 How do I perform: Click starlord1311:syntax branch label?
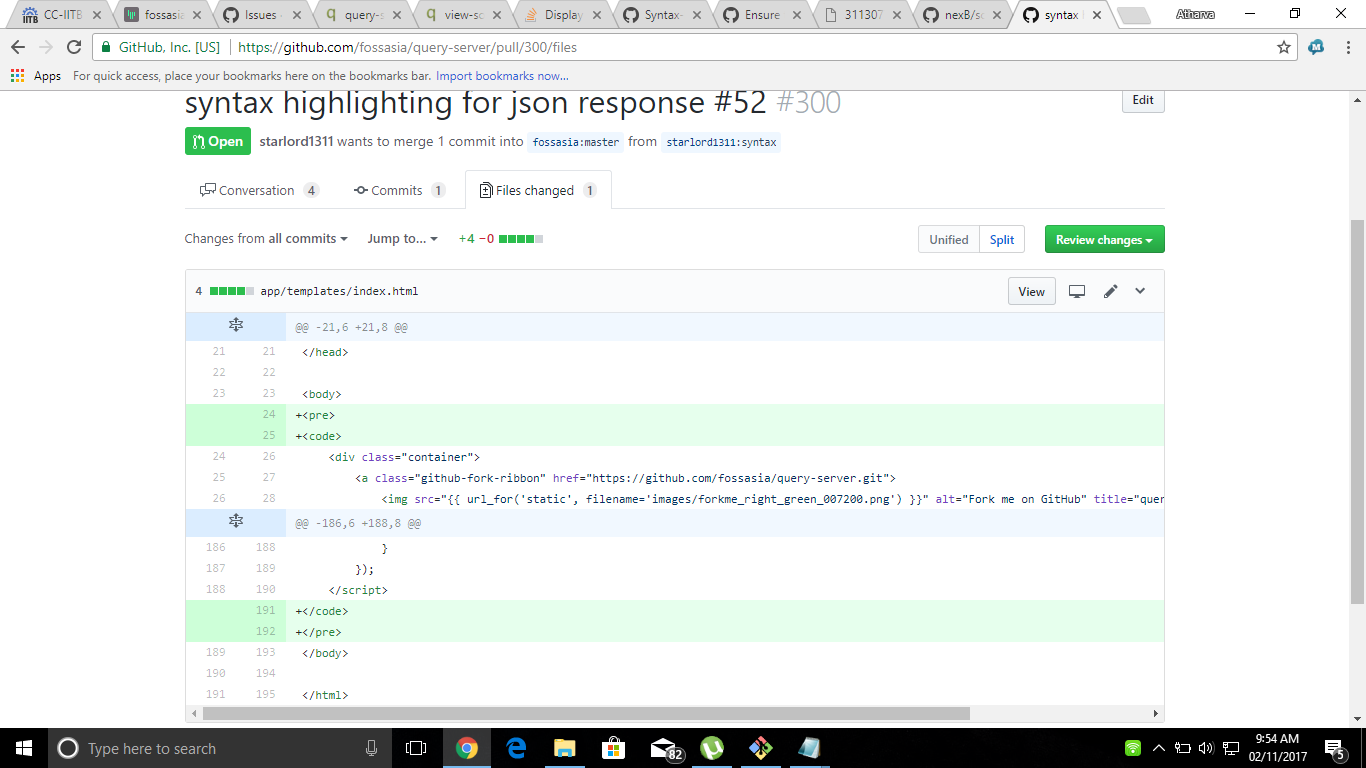point(721,142)
